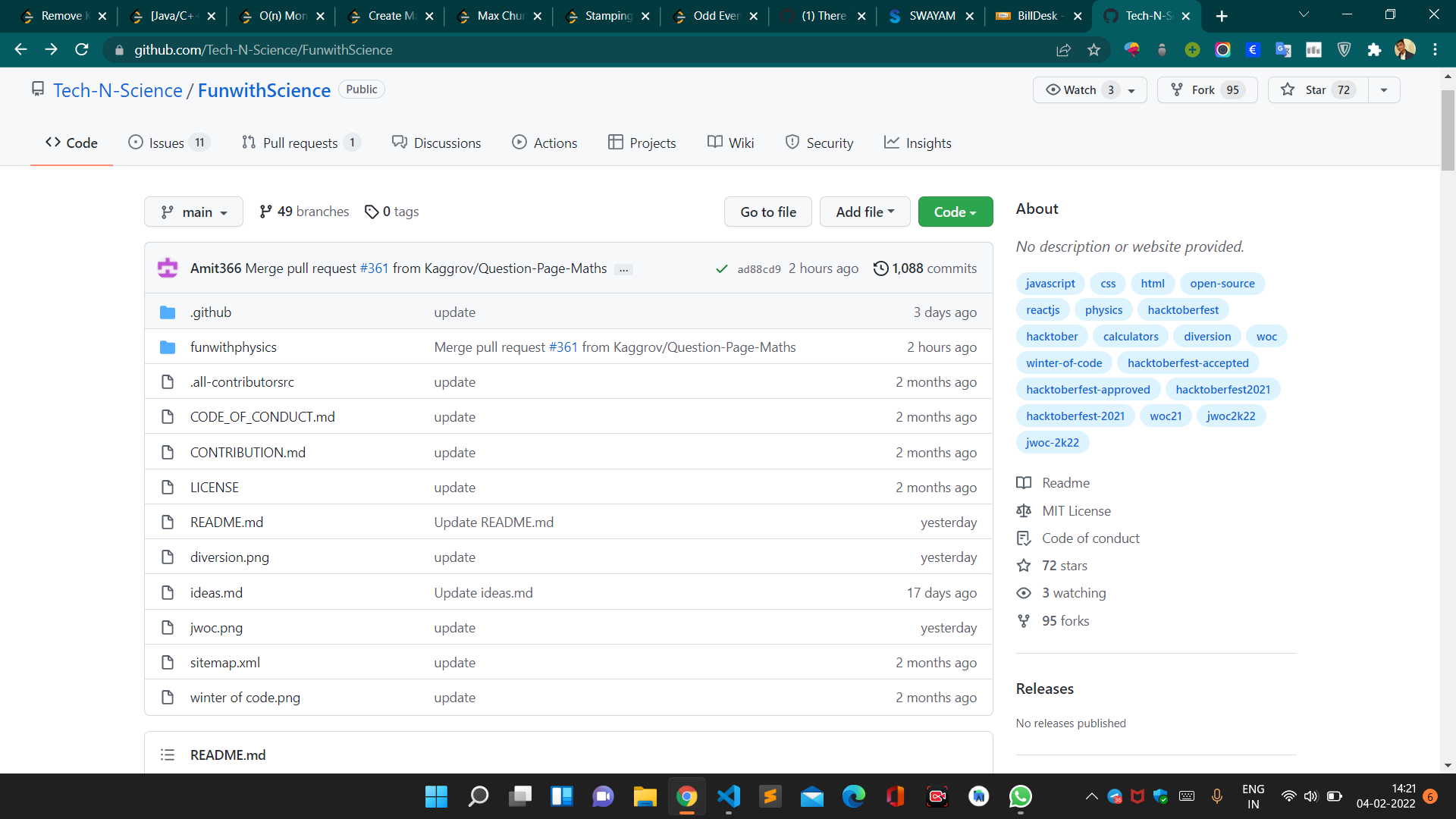Click the browser share page icon
Image resolution: width=1456 pixels, height=819 pixels.
(1063, 50)
